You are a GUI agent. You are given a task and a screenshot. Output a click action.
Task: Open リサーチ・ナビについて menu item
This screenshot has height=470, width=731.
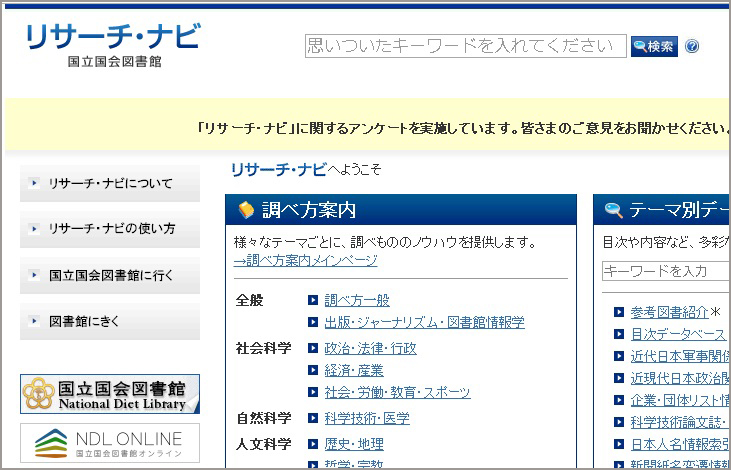point(110,183)
